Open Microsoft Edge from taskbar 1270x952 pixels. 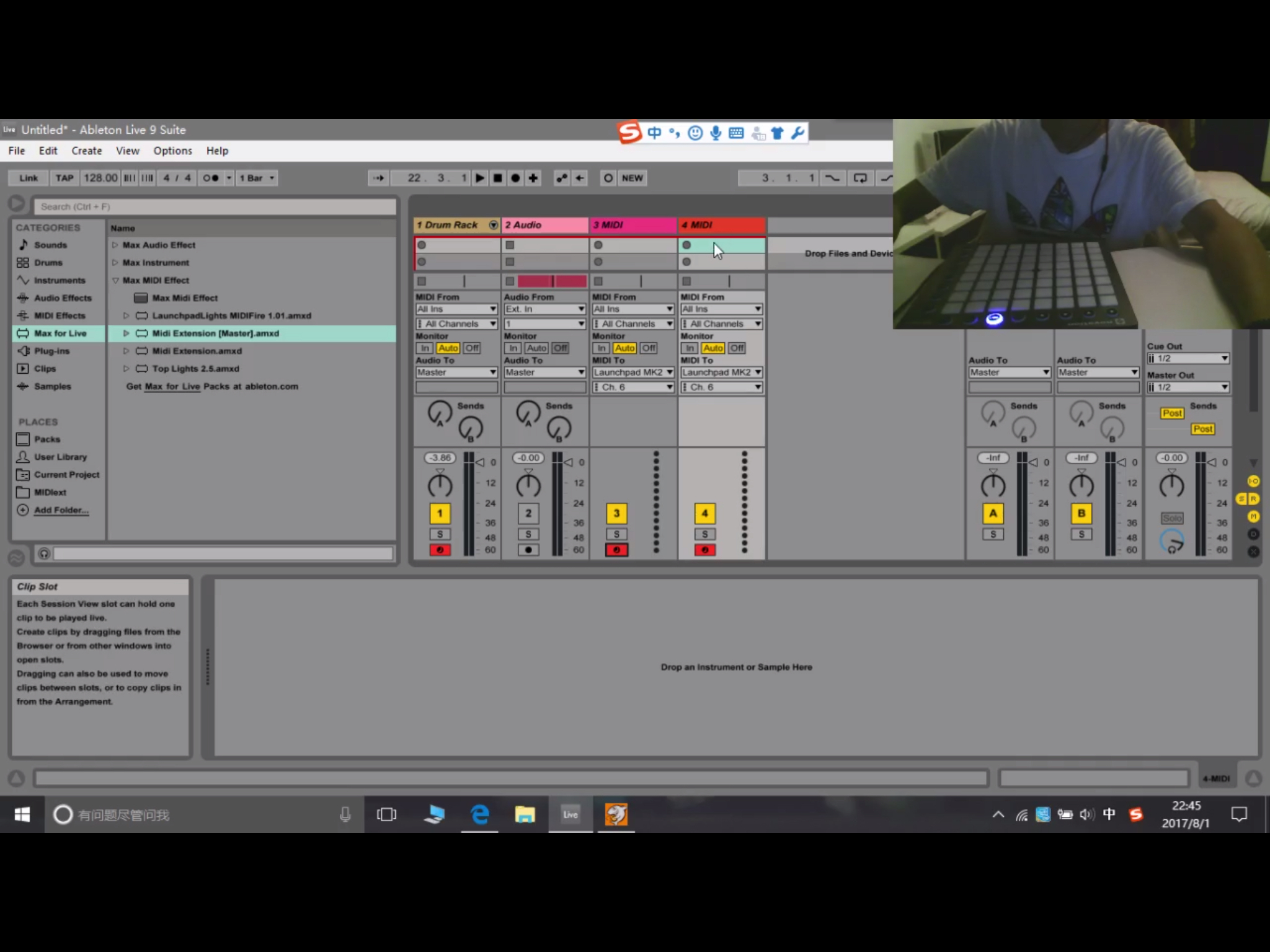480,814
